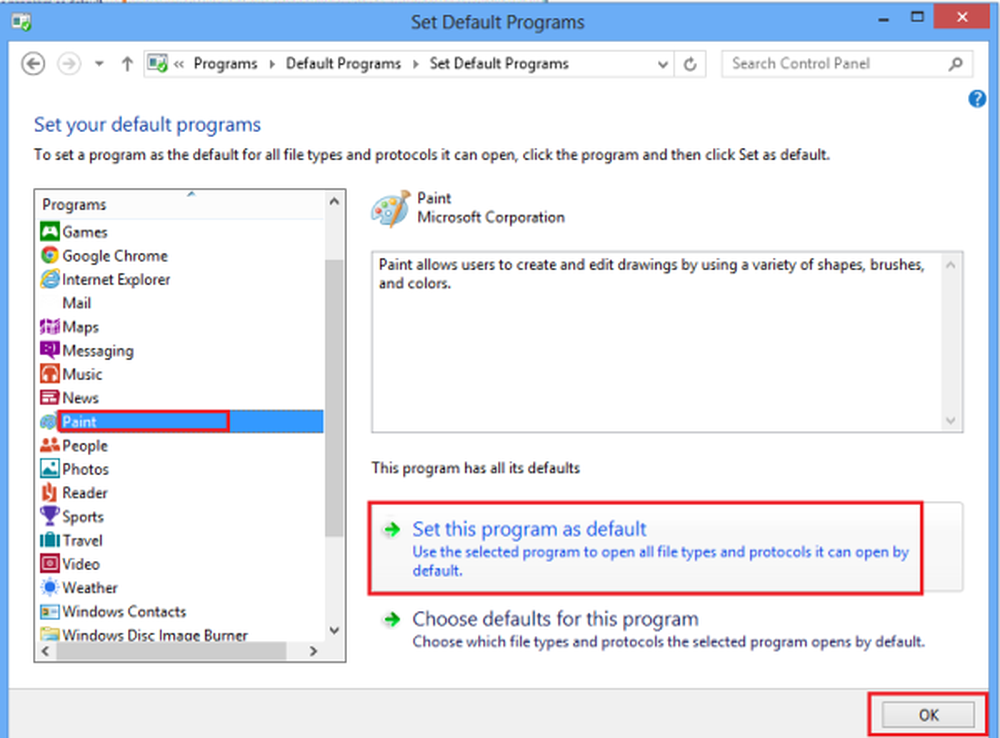Select the Music app icon

(50, 374)
